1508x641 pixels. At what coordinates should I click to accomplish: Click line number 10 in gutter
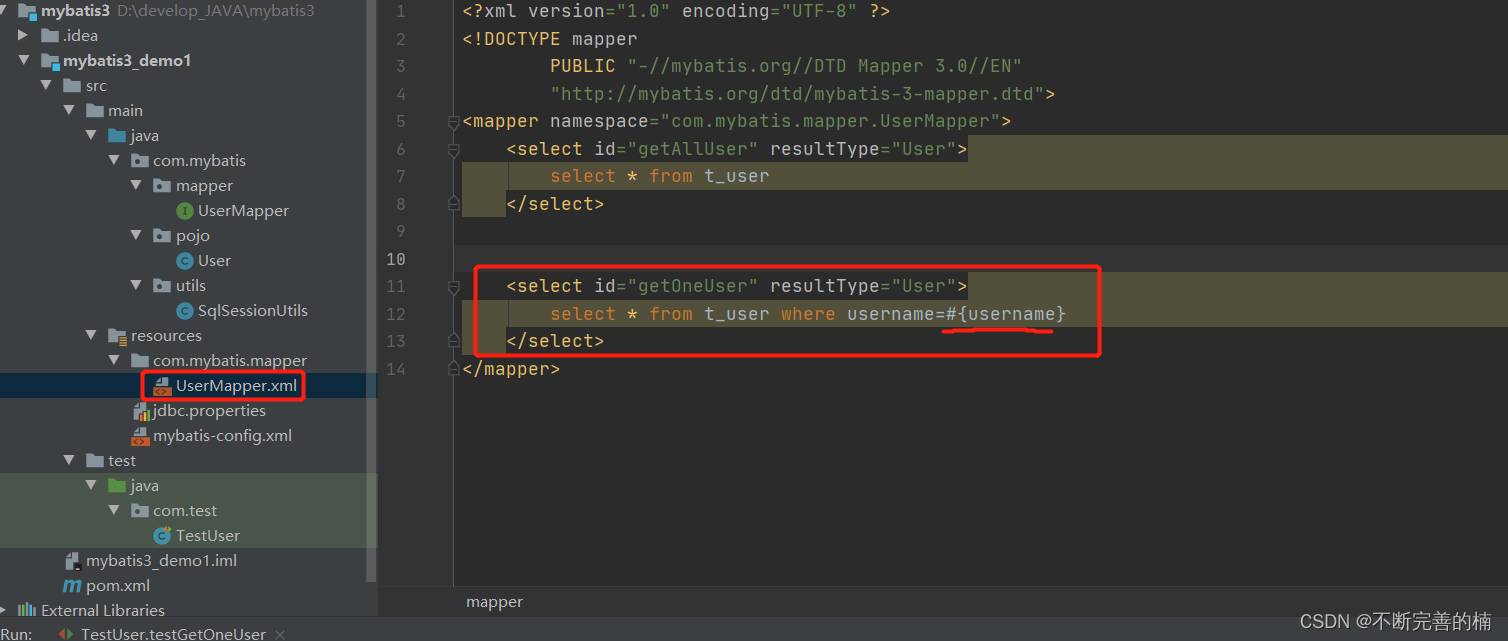pyautogui.click(x=396, y=259)
